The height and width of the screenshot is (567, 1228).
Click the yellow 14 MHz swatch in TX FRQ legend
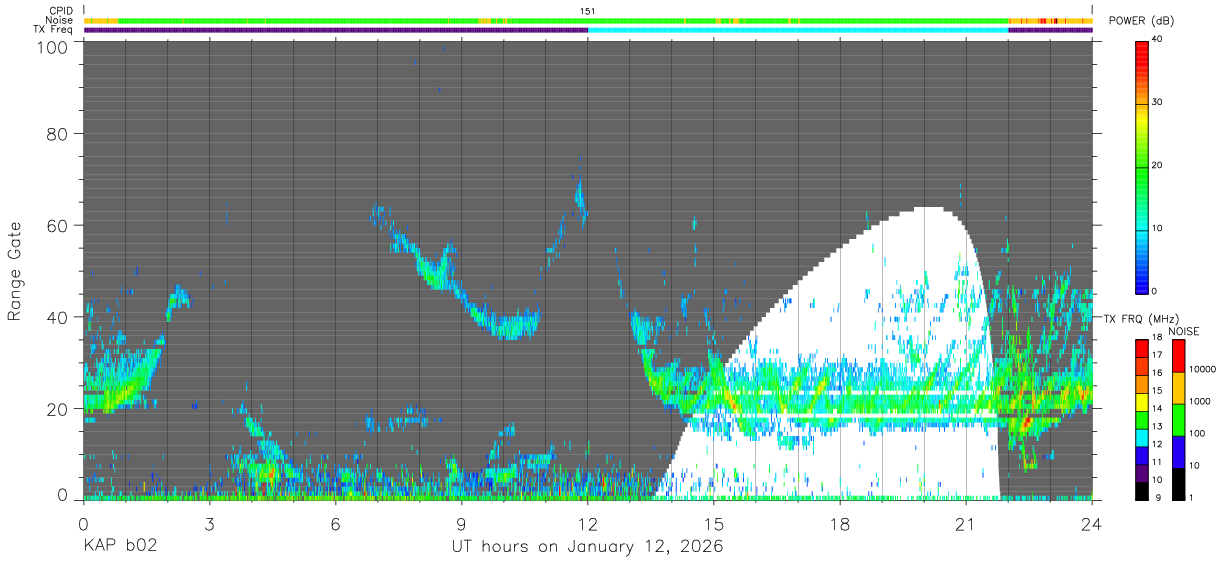tap(1143, 400)
